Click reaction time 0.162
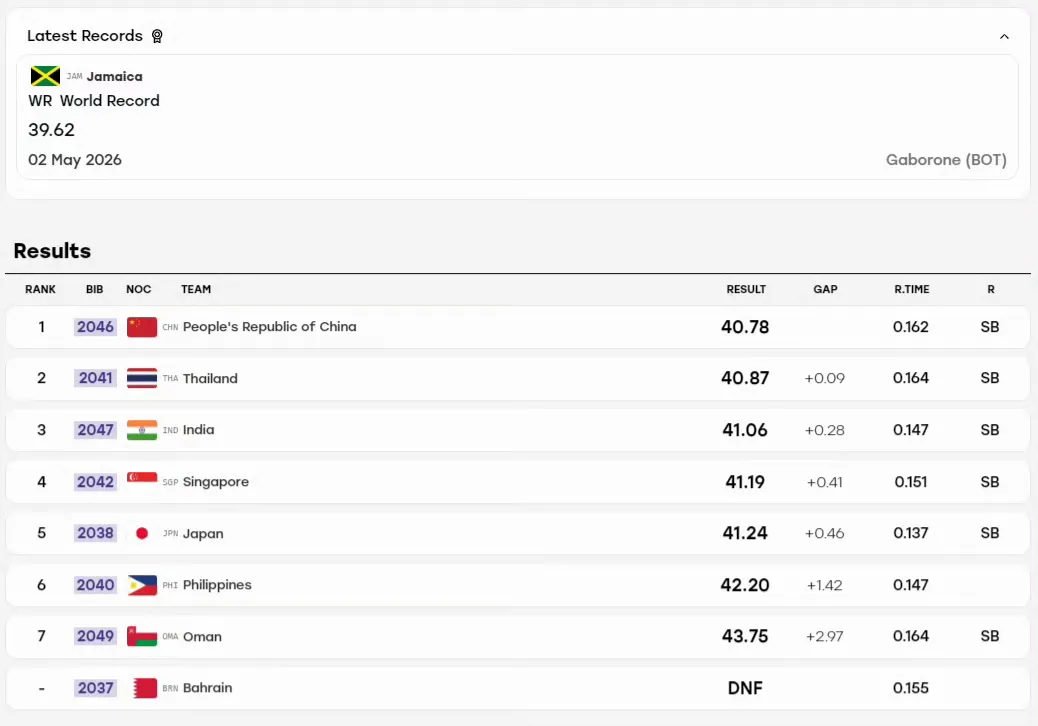Image resolution: width=1038 pixels, height=726 pixels. click(911, 327)
